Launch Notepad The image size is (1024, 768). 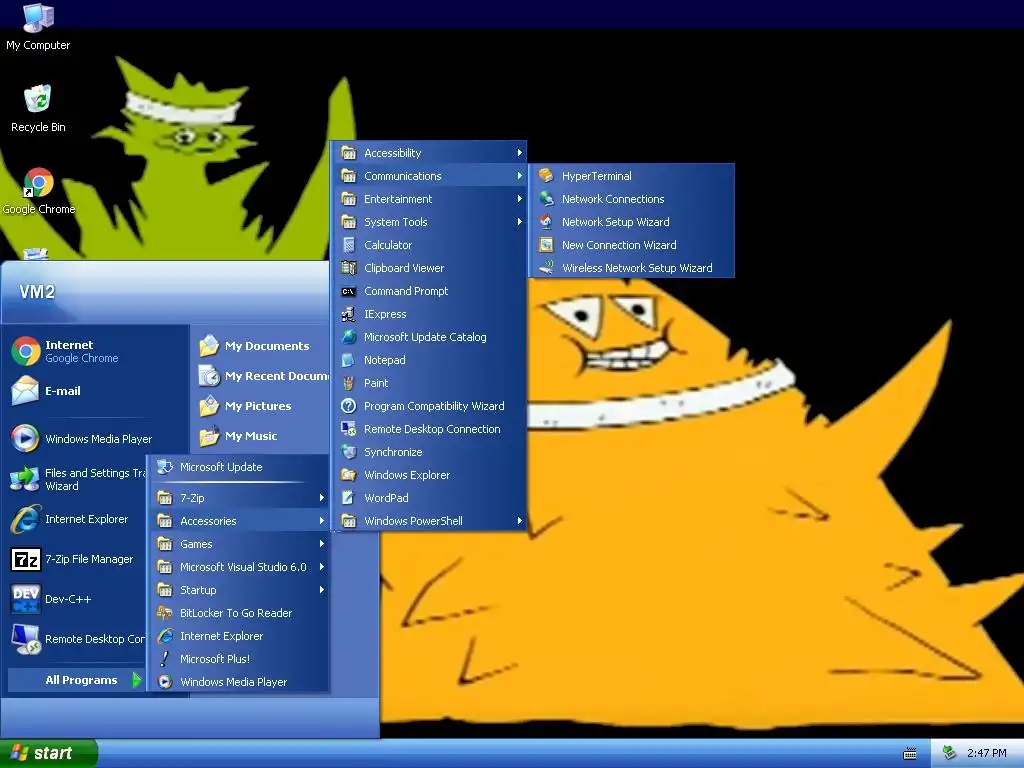(x=430, y=360)
